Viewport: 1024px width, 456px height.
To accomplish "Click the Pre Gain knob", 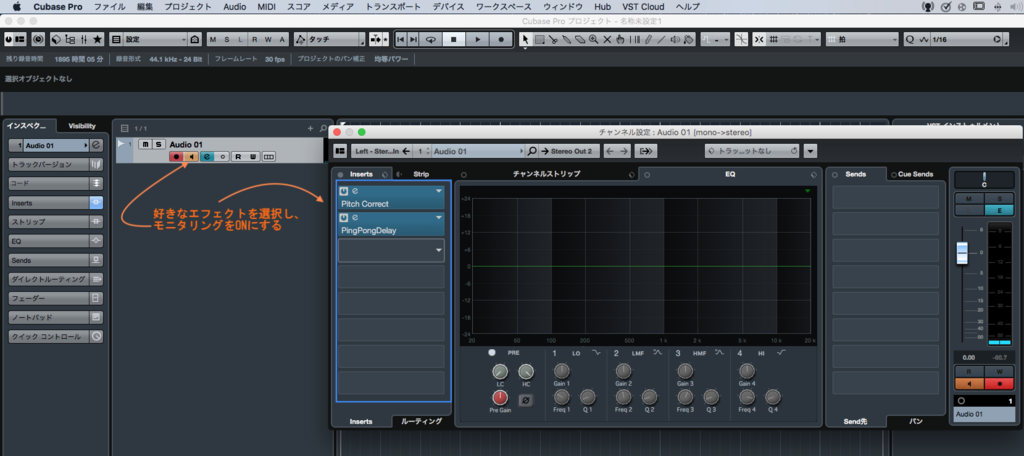I will click(x=500, y=397).
